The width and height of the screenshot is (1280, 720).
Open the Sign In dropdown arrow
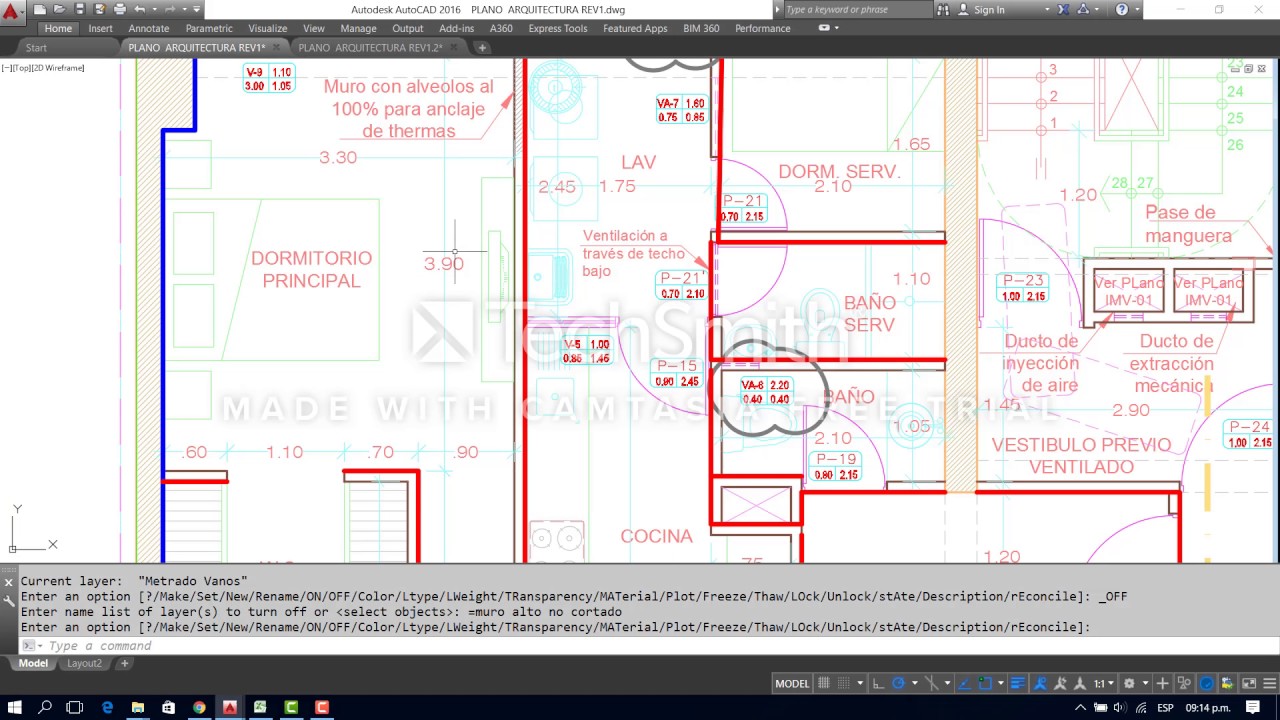click(1047, 9)
